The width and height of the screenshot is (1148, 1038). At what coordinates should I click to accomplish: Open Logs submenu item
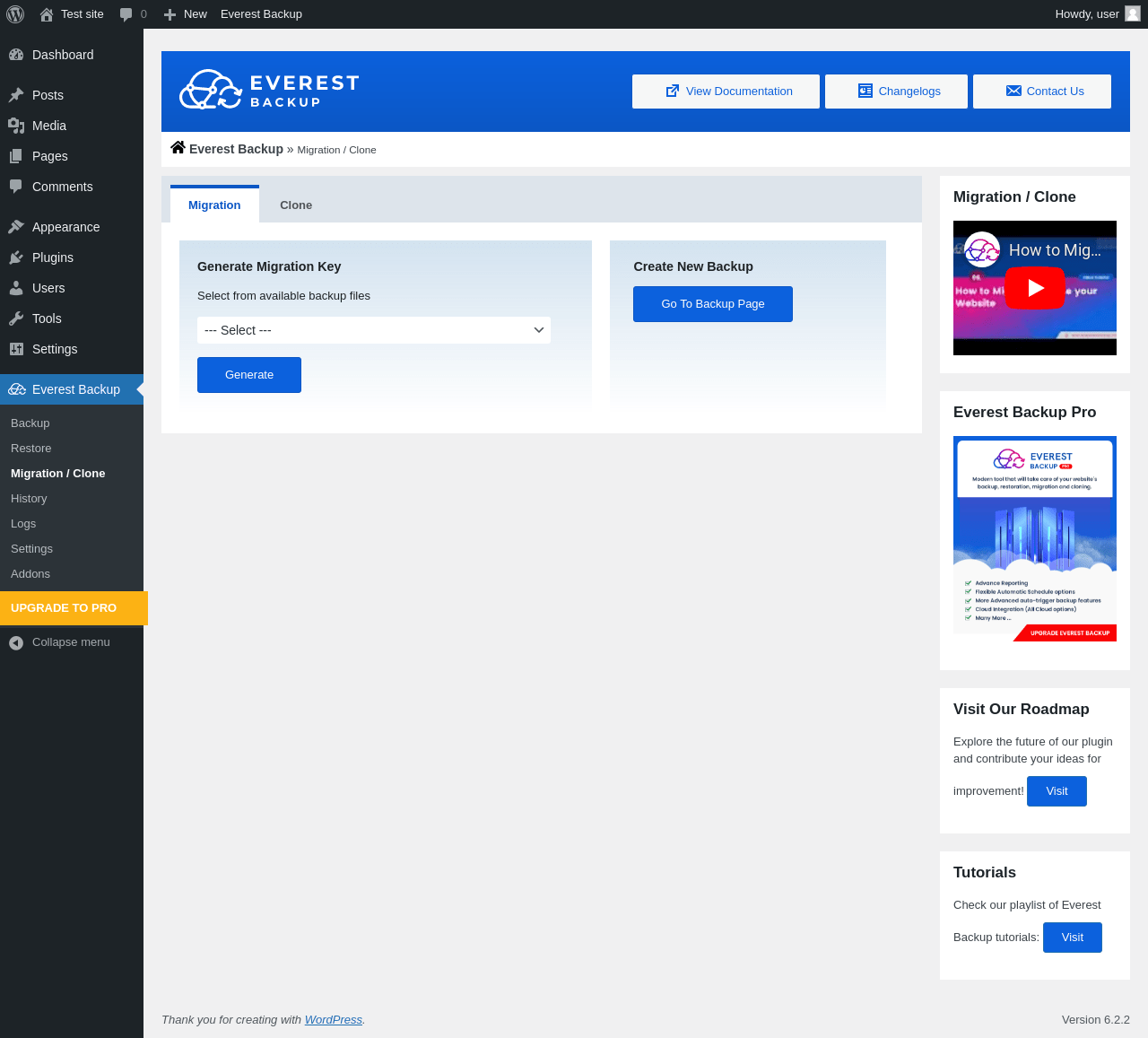click(23, 524)
